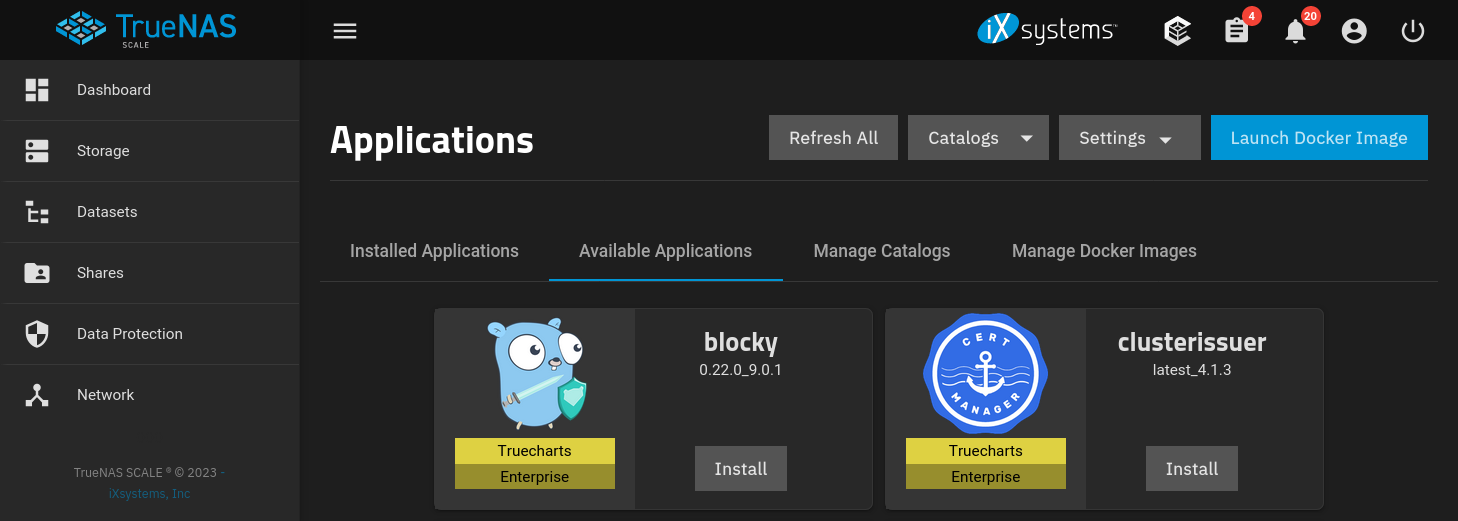
Task: Open the Manage Docker Images tab
Action: (x=1104, y=251)
